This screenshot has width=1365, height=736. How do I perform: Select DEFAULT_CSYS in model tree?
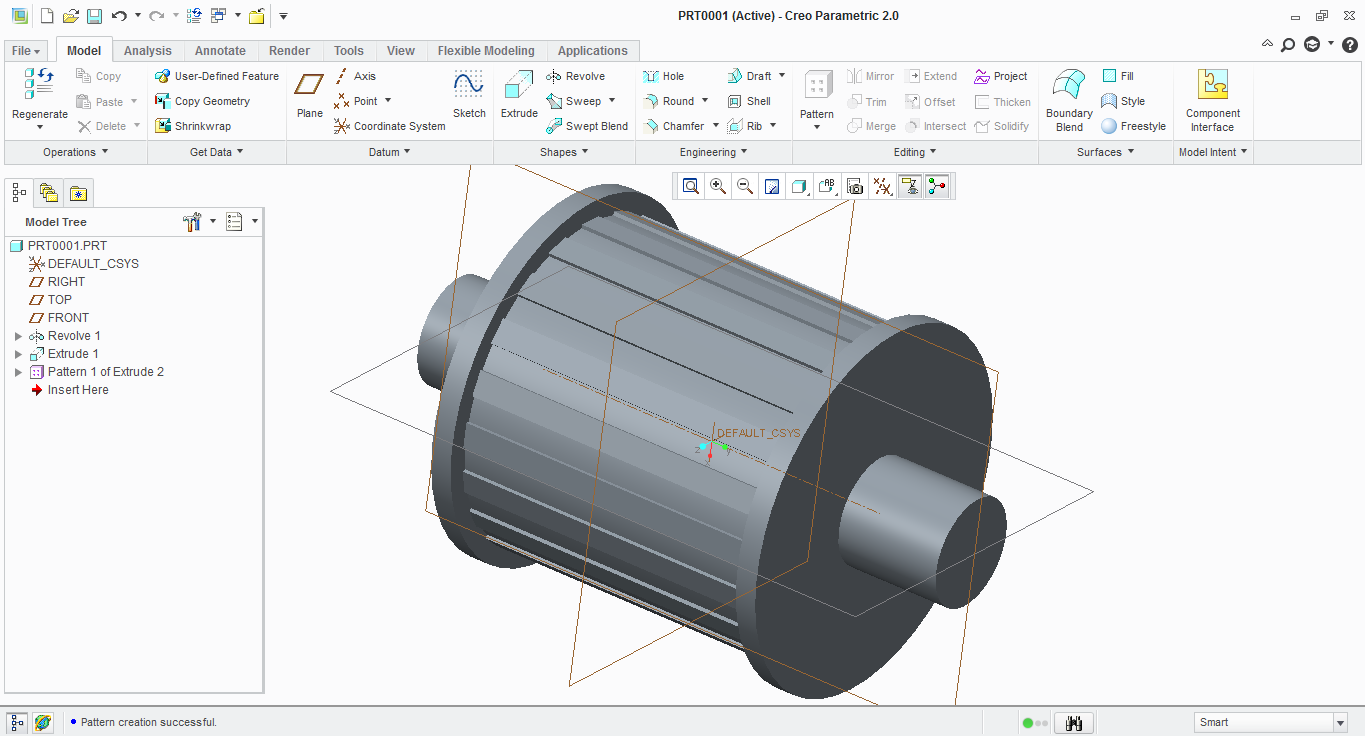tap(84, 264)
